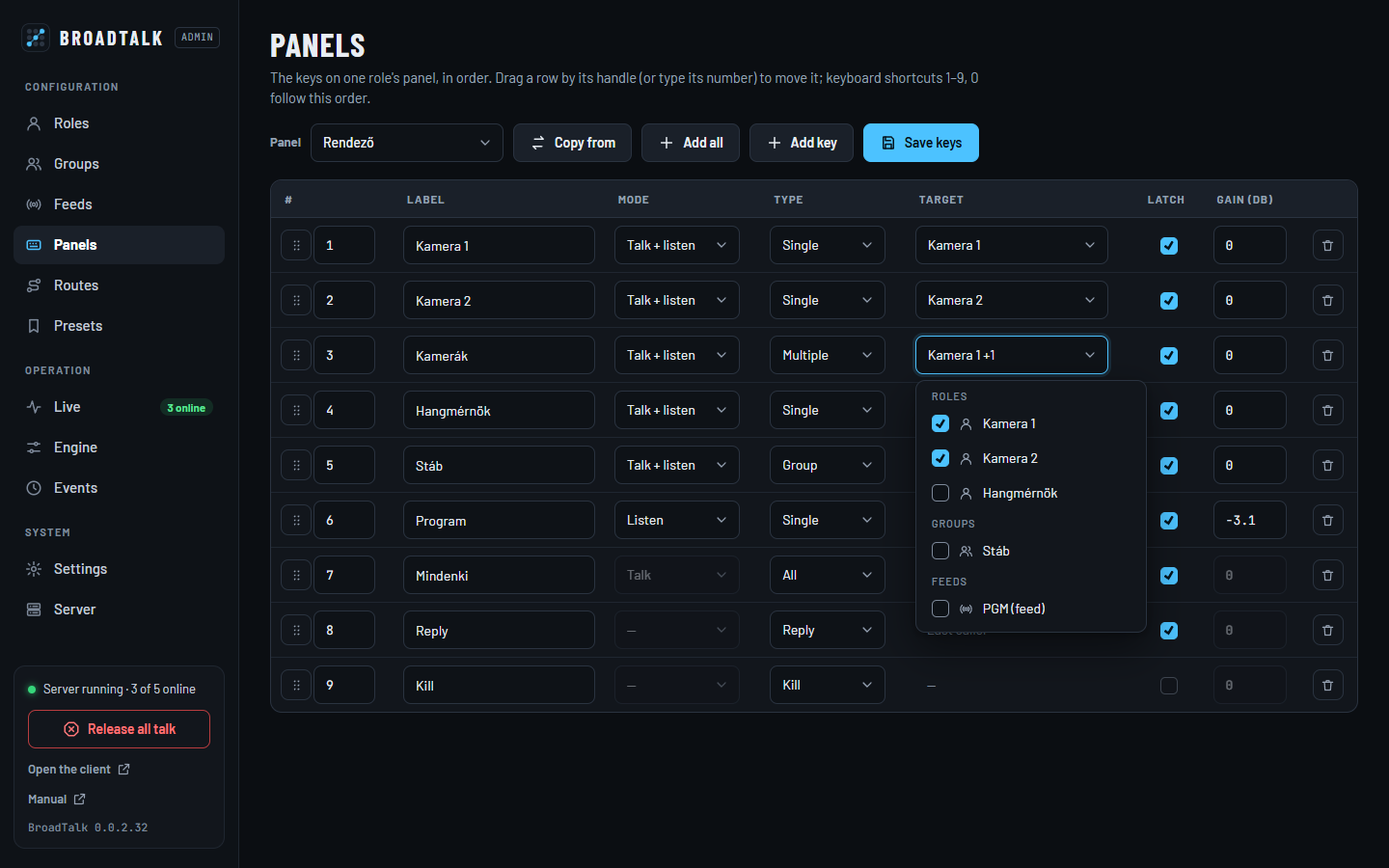Check the Stáb group option
1389x868 pixels.
tap(940, 551)
